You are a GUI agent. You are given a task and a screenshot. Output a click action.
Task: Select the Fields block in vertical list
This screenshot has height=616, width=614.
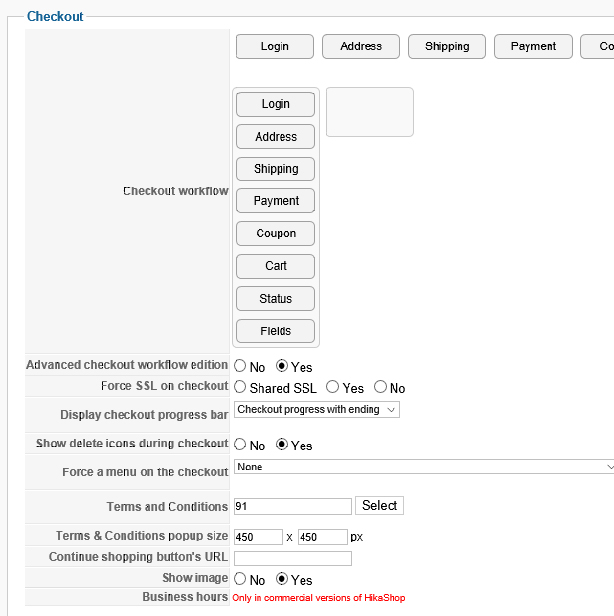coord(276,331)
